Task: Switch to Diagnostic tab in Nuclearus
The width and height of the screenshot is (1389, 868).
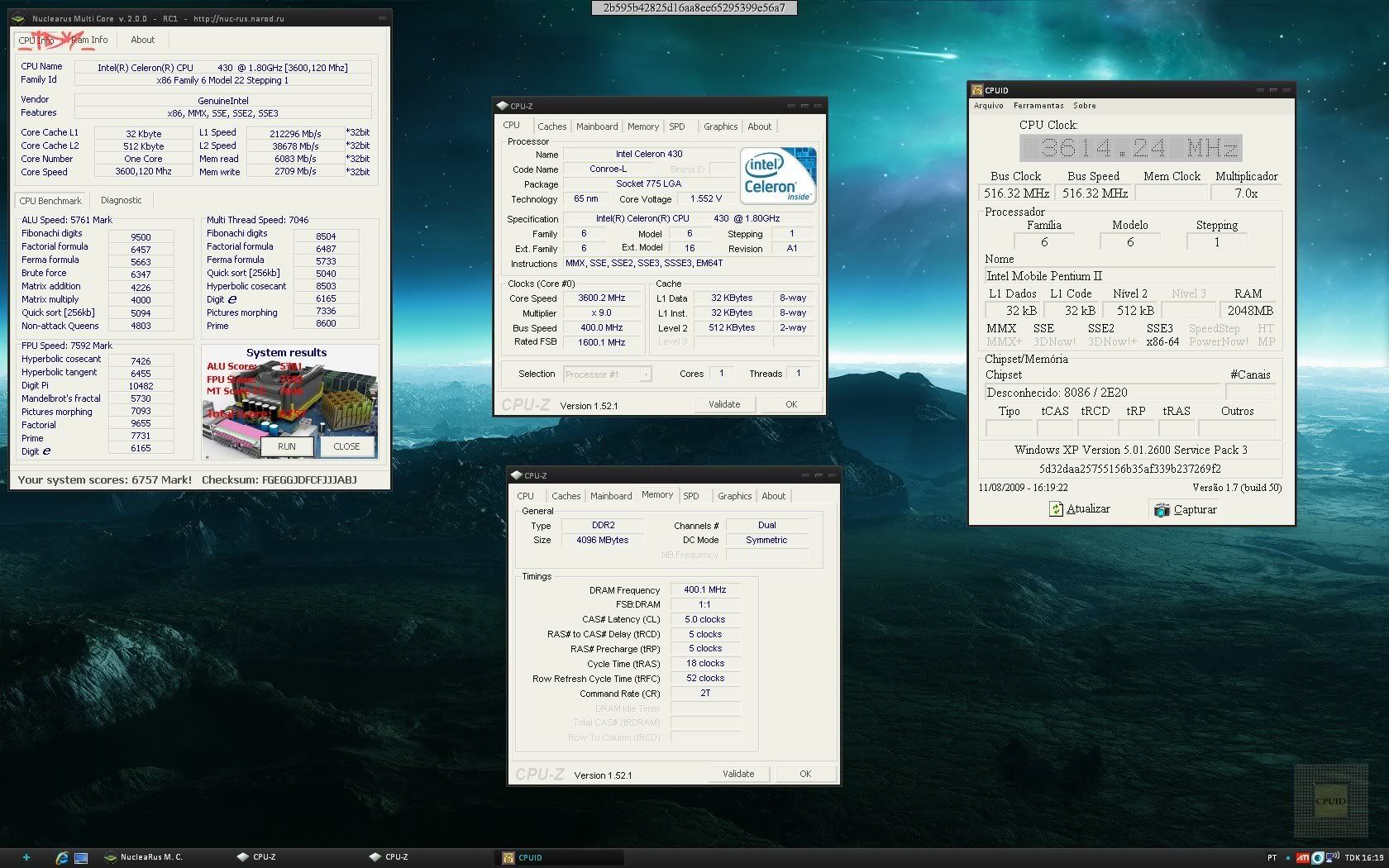Action: point(121,200)
